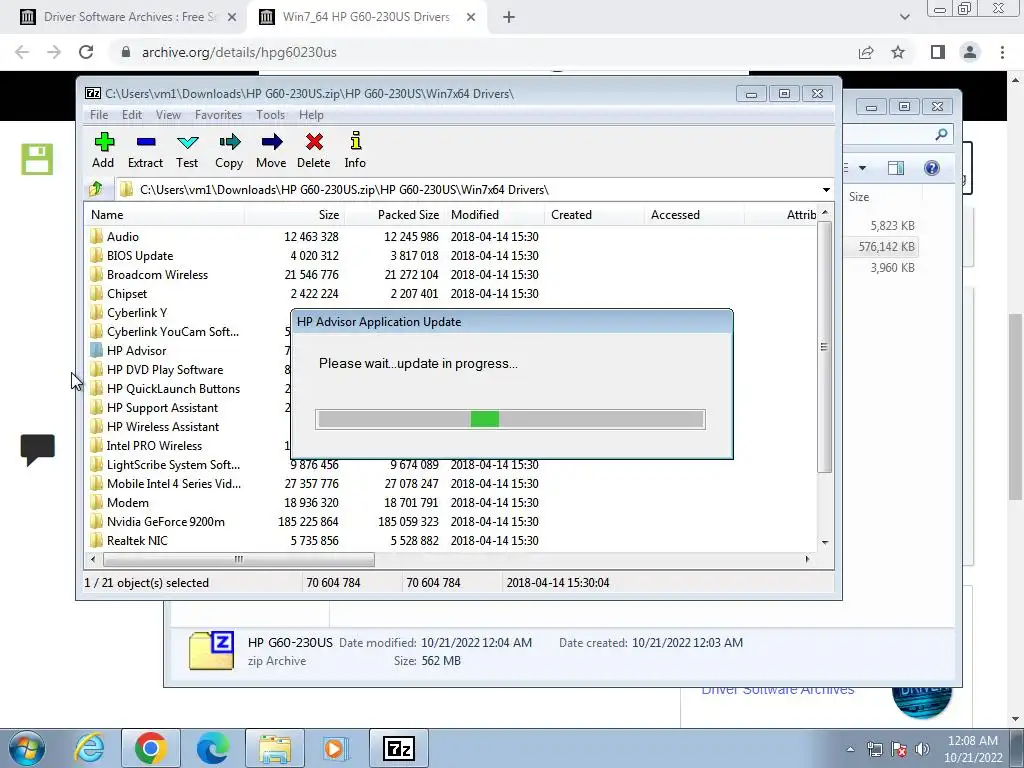Sort by the Modified column header

coord(494,215)
